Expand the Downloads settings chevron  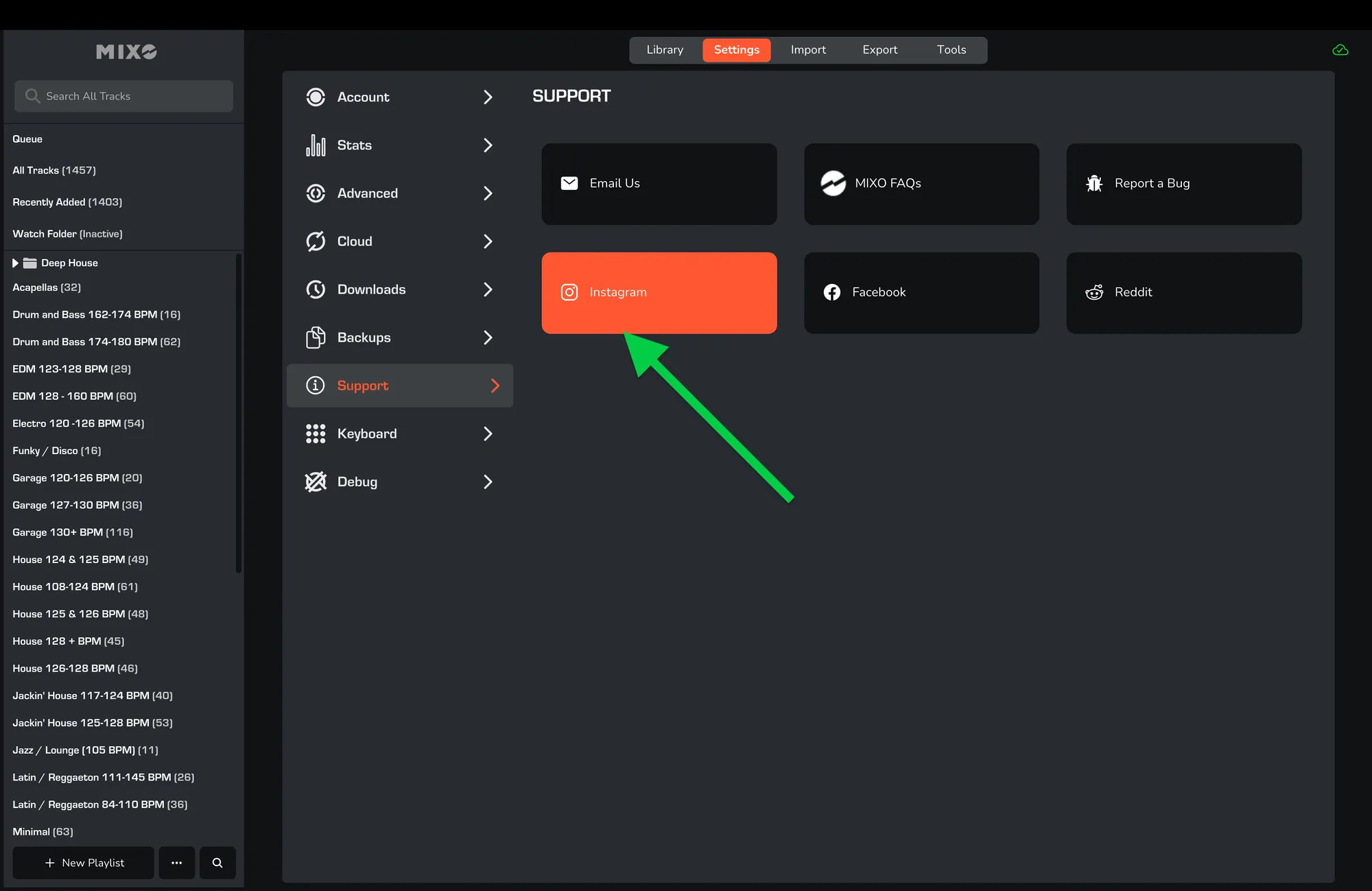[488, 289]
